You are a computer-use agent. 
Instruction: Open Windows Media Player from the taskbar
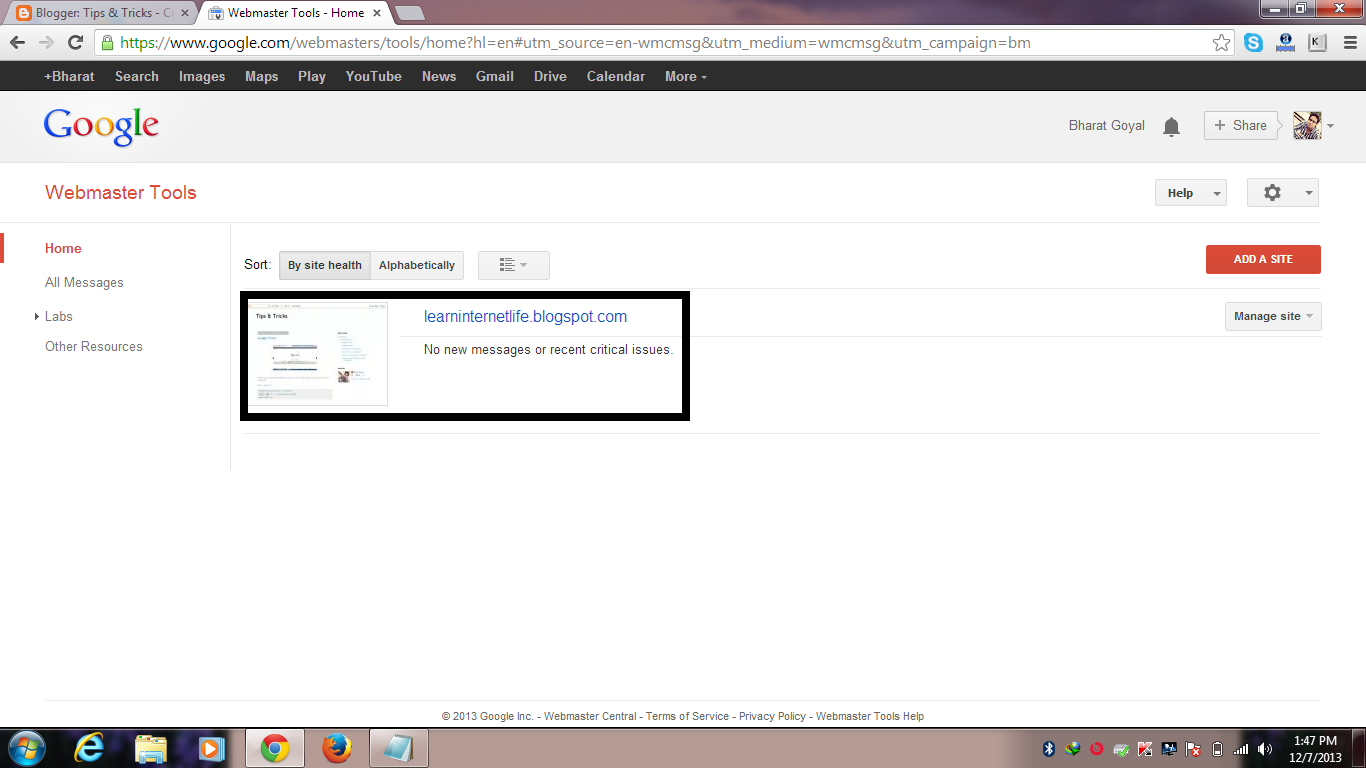pyautogui.click(x=211, y=748)
